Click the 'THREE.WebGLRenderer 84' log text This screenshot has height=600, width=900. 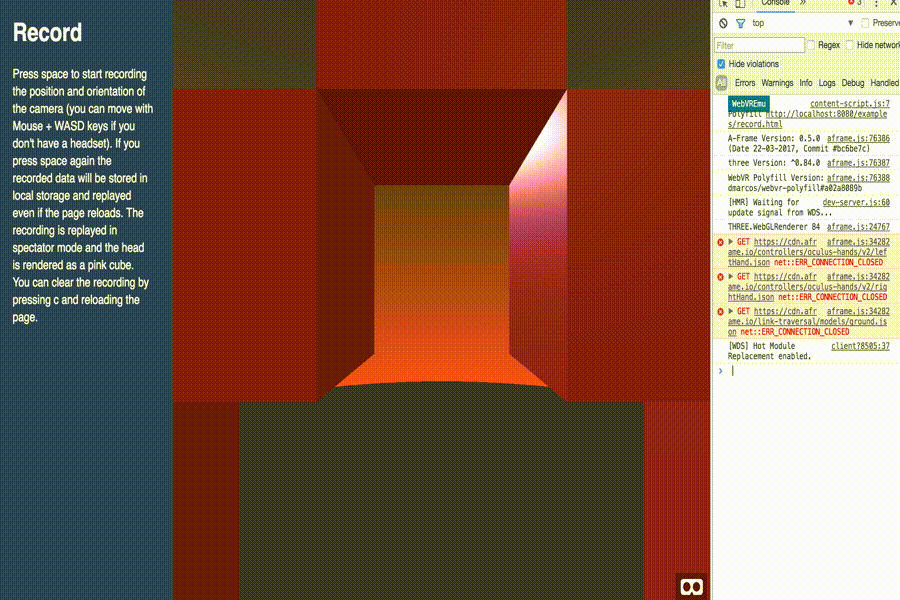[774, 227]
